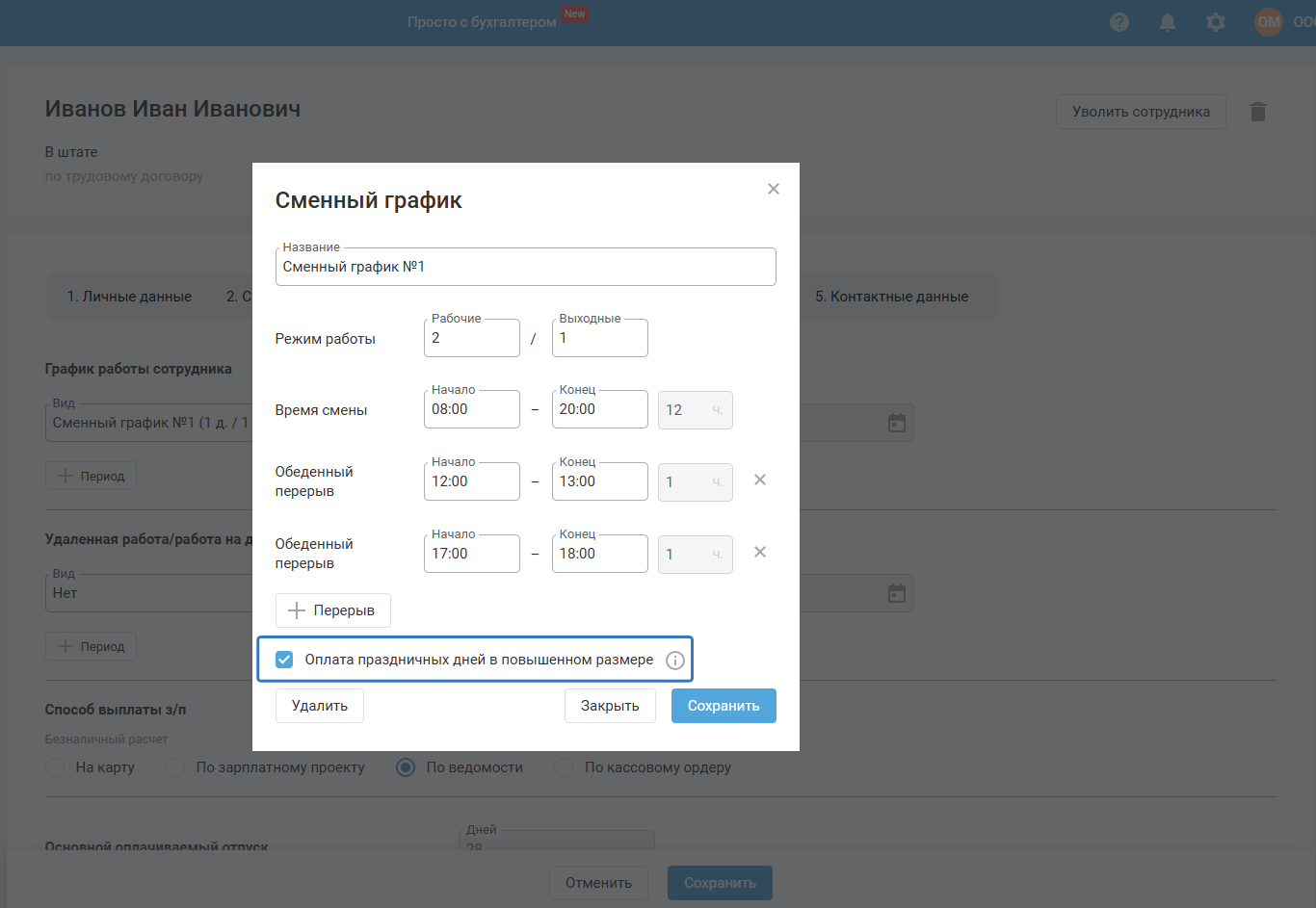
Task: Select the По ведомости radio button
Action: [x=406, y=767]
